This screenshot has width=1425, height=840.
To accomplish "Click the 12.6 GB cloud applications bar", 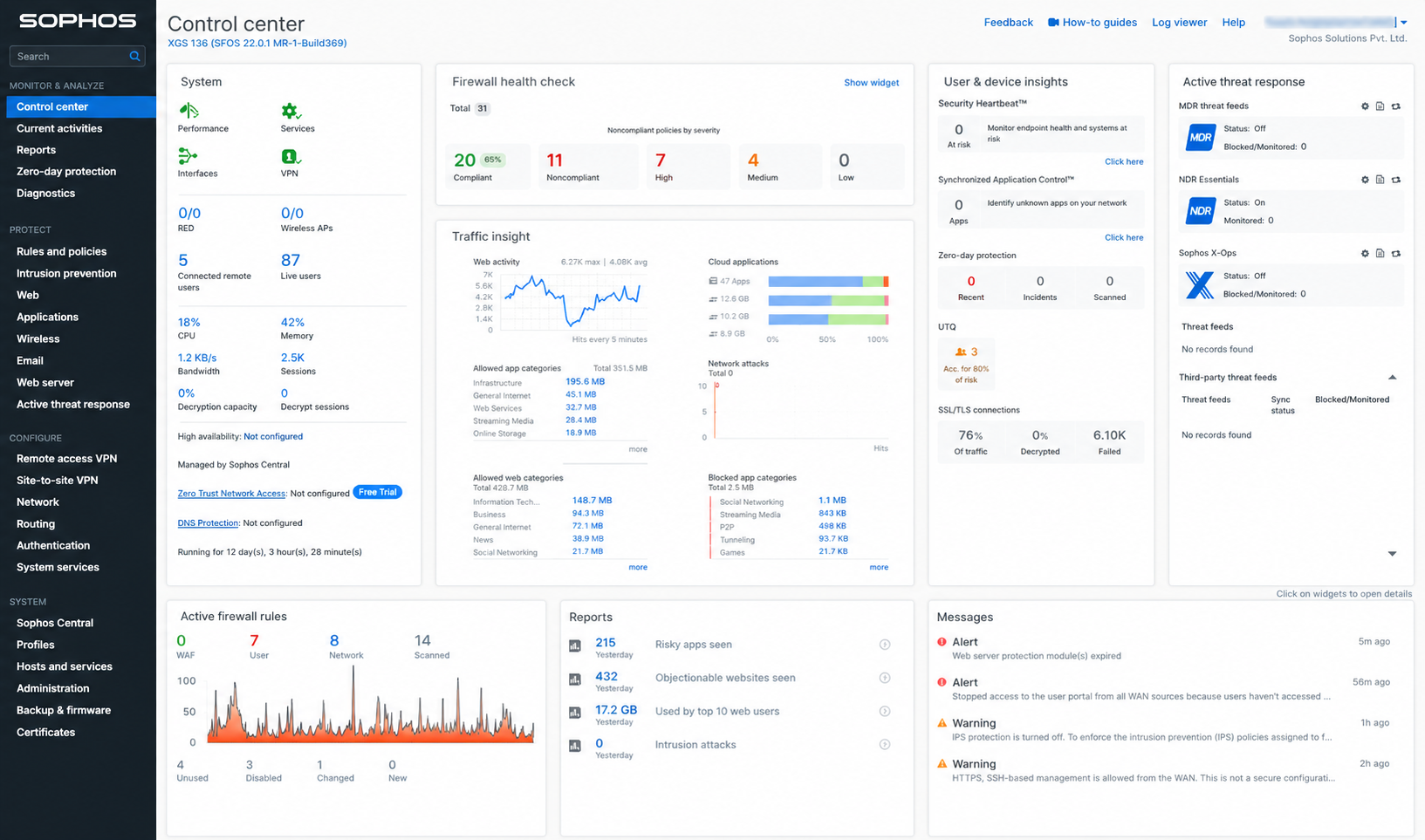I will (x=828, y=300).
